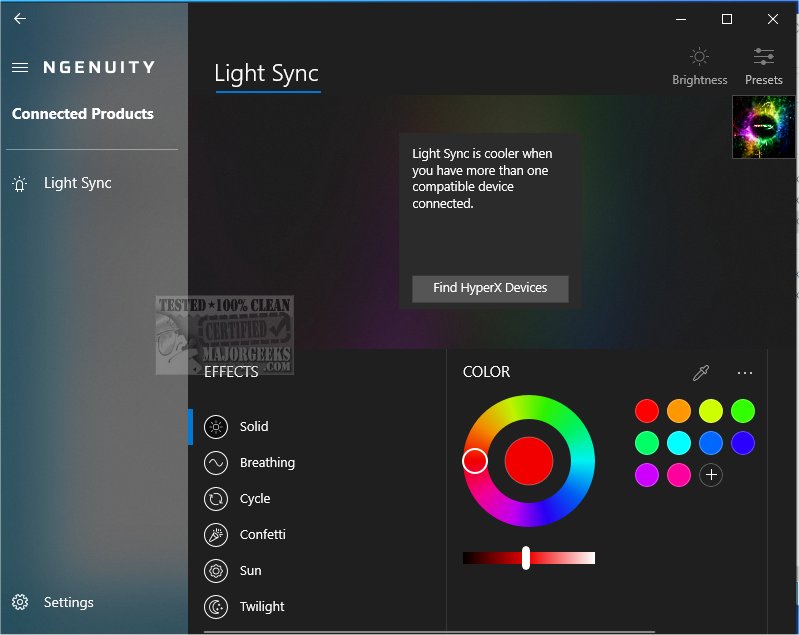Select the Sun effect icon
Image resolution: width=799 pixels, height=635 pixels.
pyautogui.click(x=216, y=571)
